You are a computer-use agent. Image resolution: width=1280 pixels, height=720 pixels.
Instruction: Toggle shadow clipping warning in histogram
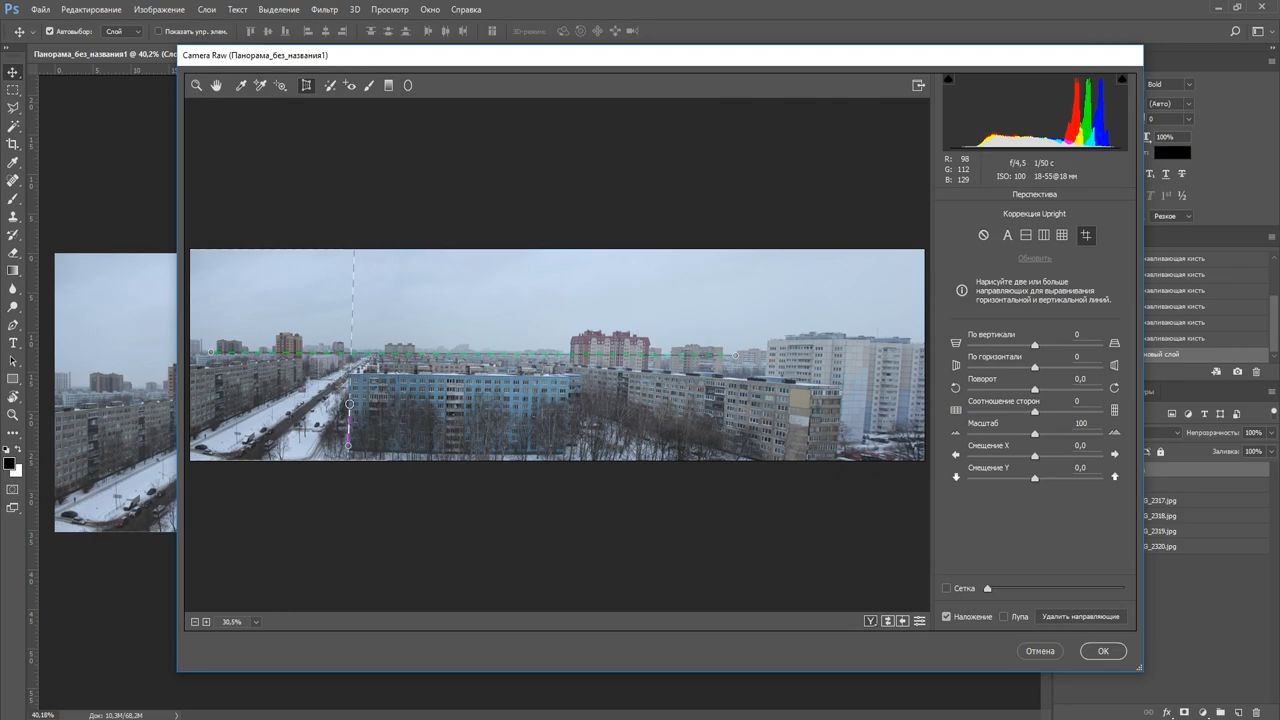click(x=949, y=79)
